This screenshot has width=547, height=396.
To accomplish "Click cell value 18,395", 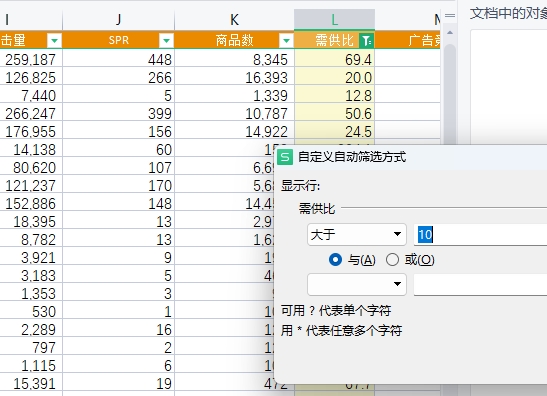I will (x=34, y=222).
